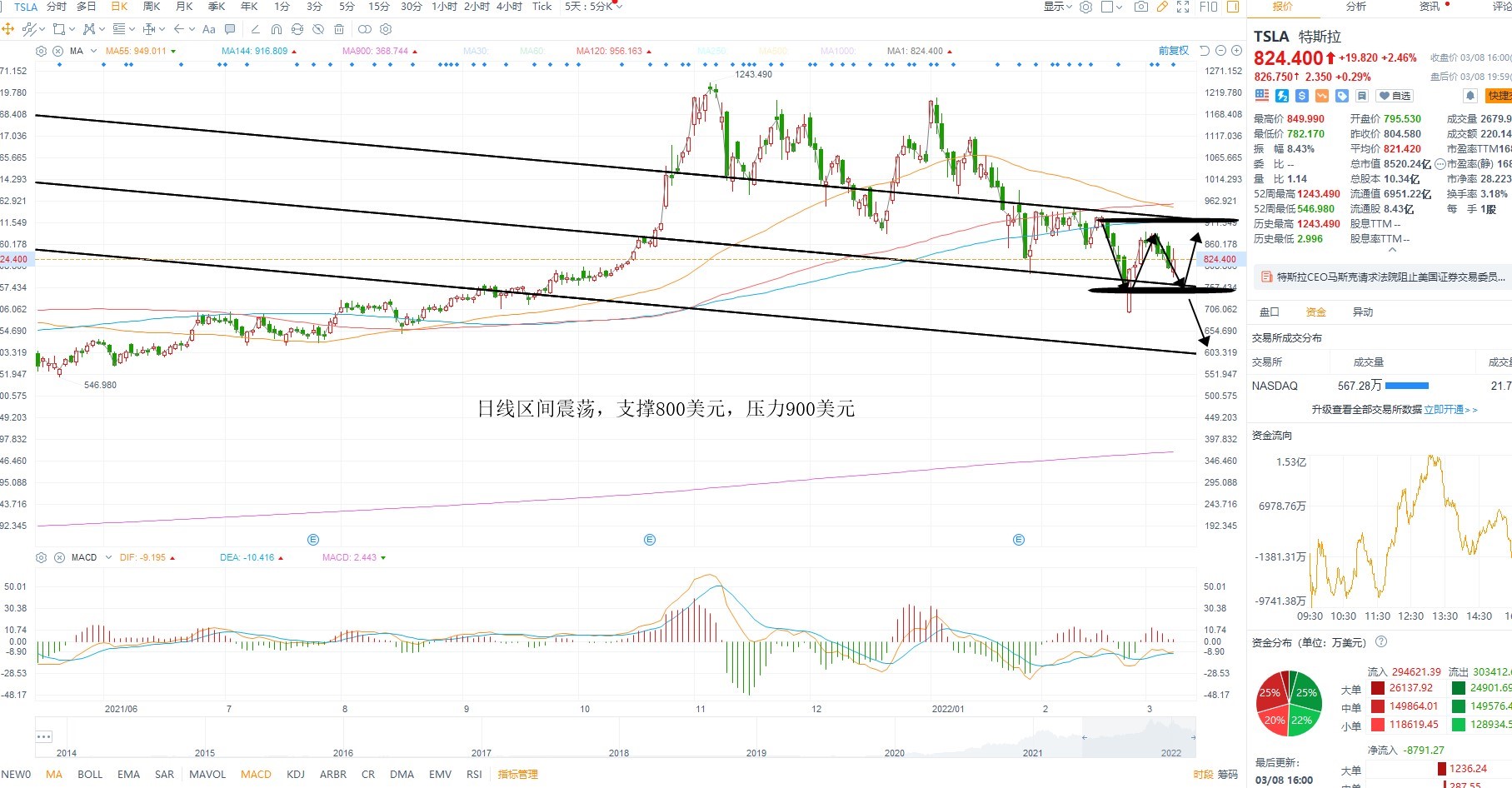Screen dimensions: 1512x788
Task: Enter fullscreen chart mode
Action: tap(1183, 7)
